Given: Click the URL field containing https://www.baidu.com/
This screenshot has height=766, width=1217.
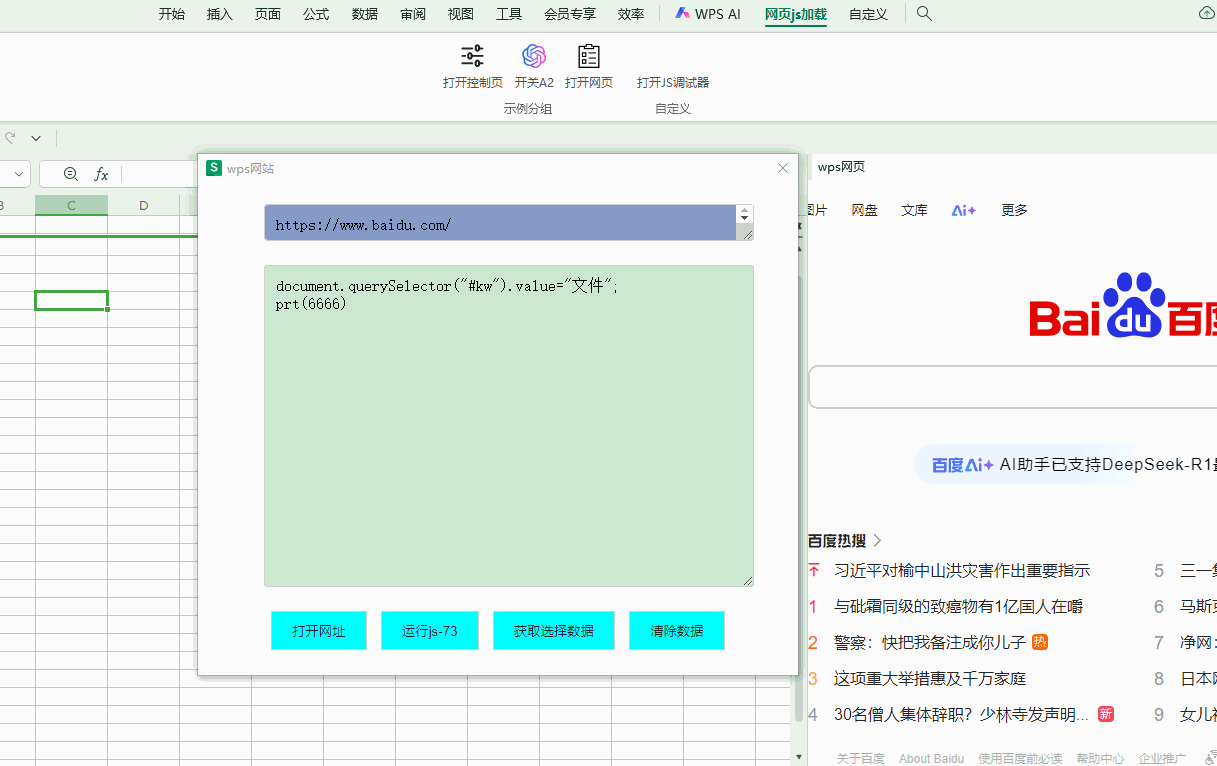Looking at the screenshot, I should tap(500, 223).
